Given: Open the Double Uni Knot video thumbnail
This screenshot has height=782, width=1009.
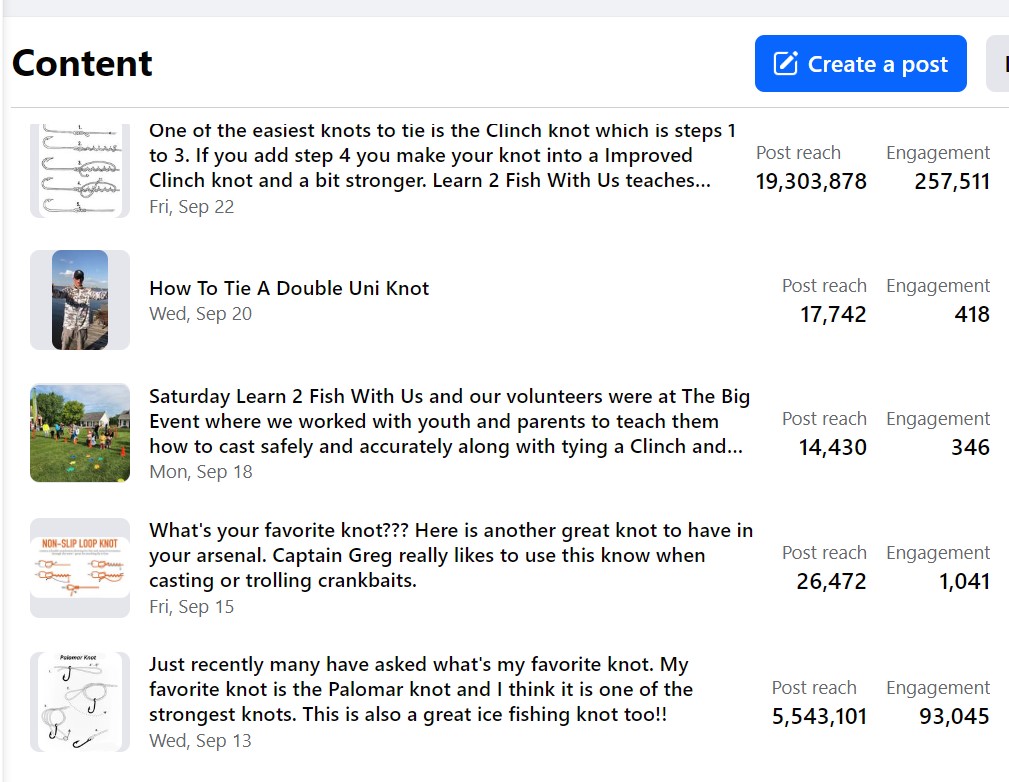Looking at the screenshot, I should click(x=80, y=300).
